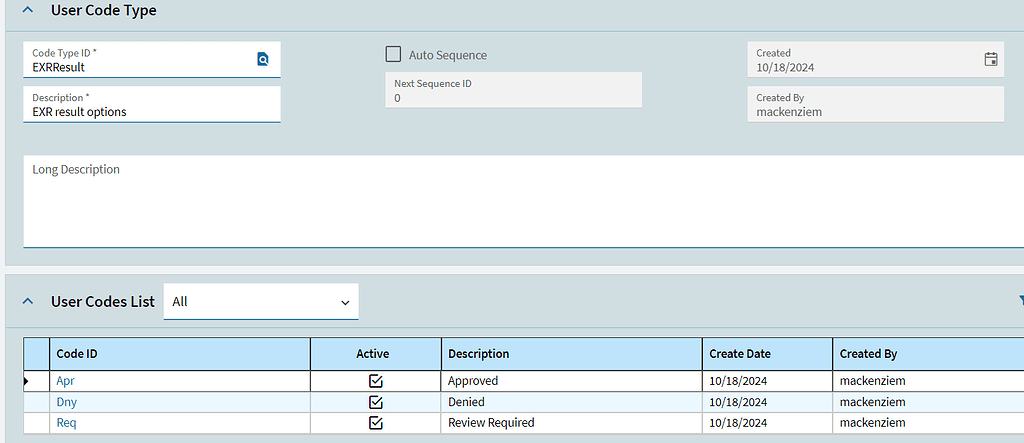
Task: Select the Denied description cell
Action: click(x=571, y=402)
